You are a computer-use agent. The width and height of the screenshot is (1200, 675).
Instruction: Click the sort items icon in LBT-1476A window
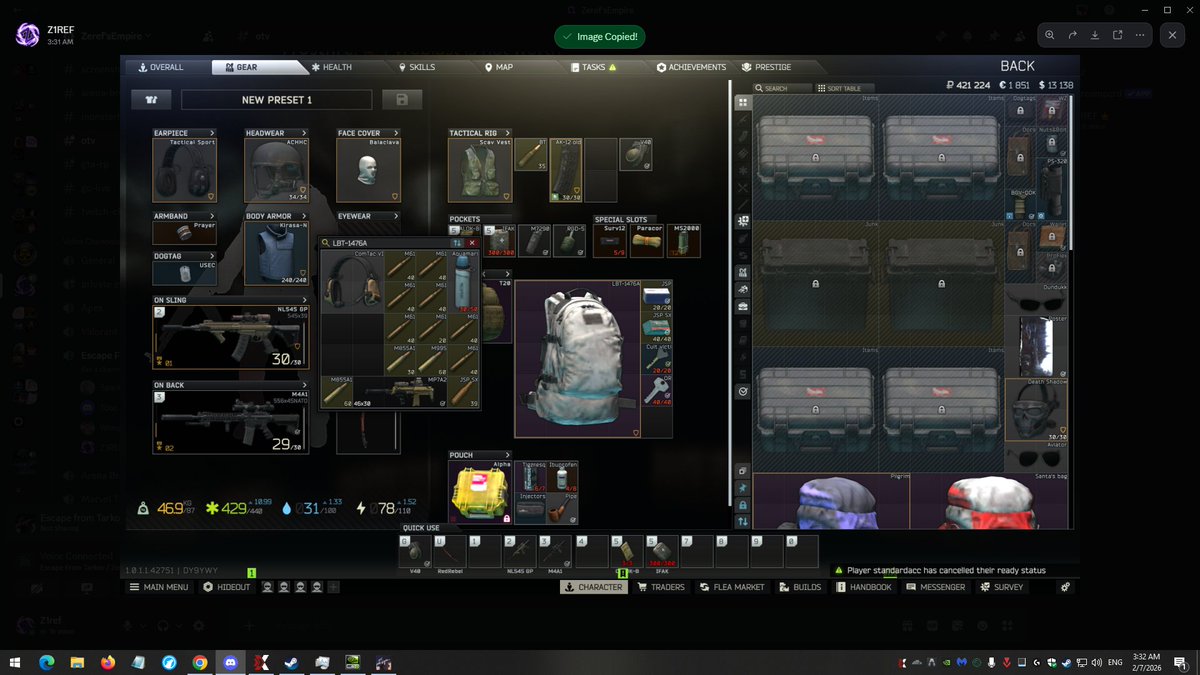pos(457,243)
